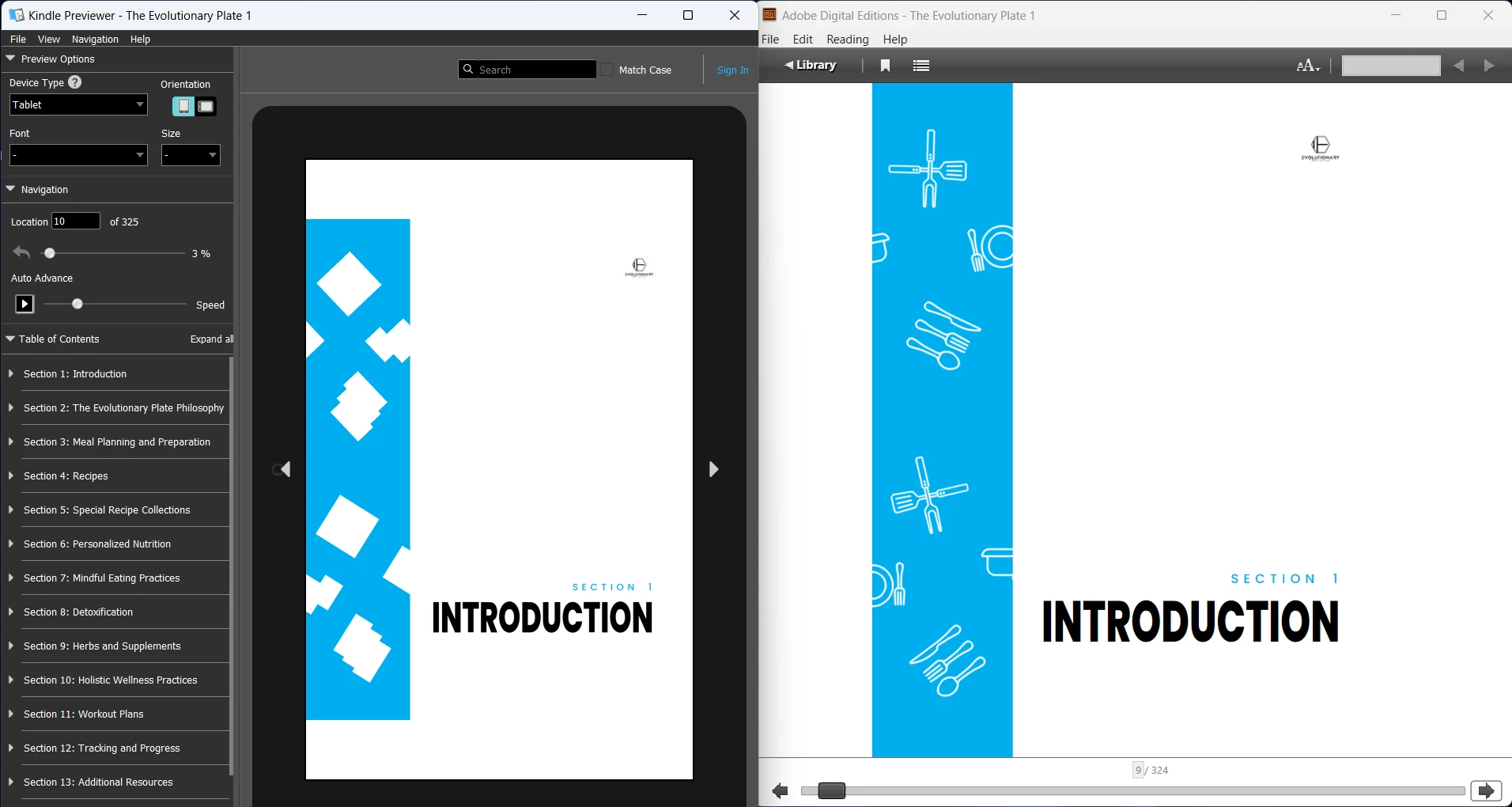Click Device Type help question mark icon
Viewport: 1512px width, 807px height.
[75, 82]
